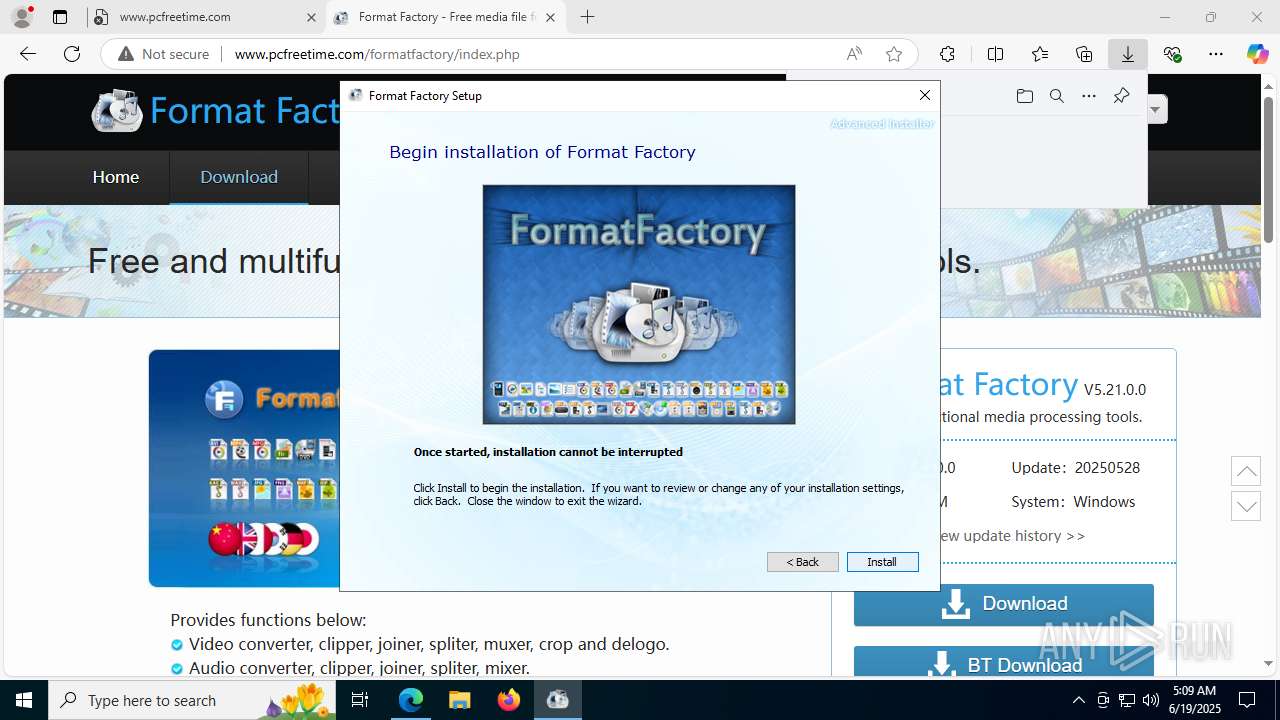Open the Downloads toolbar icon
The image size is (1280, 720).
(1128, 54)
